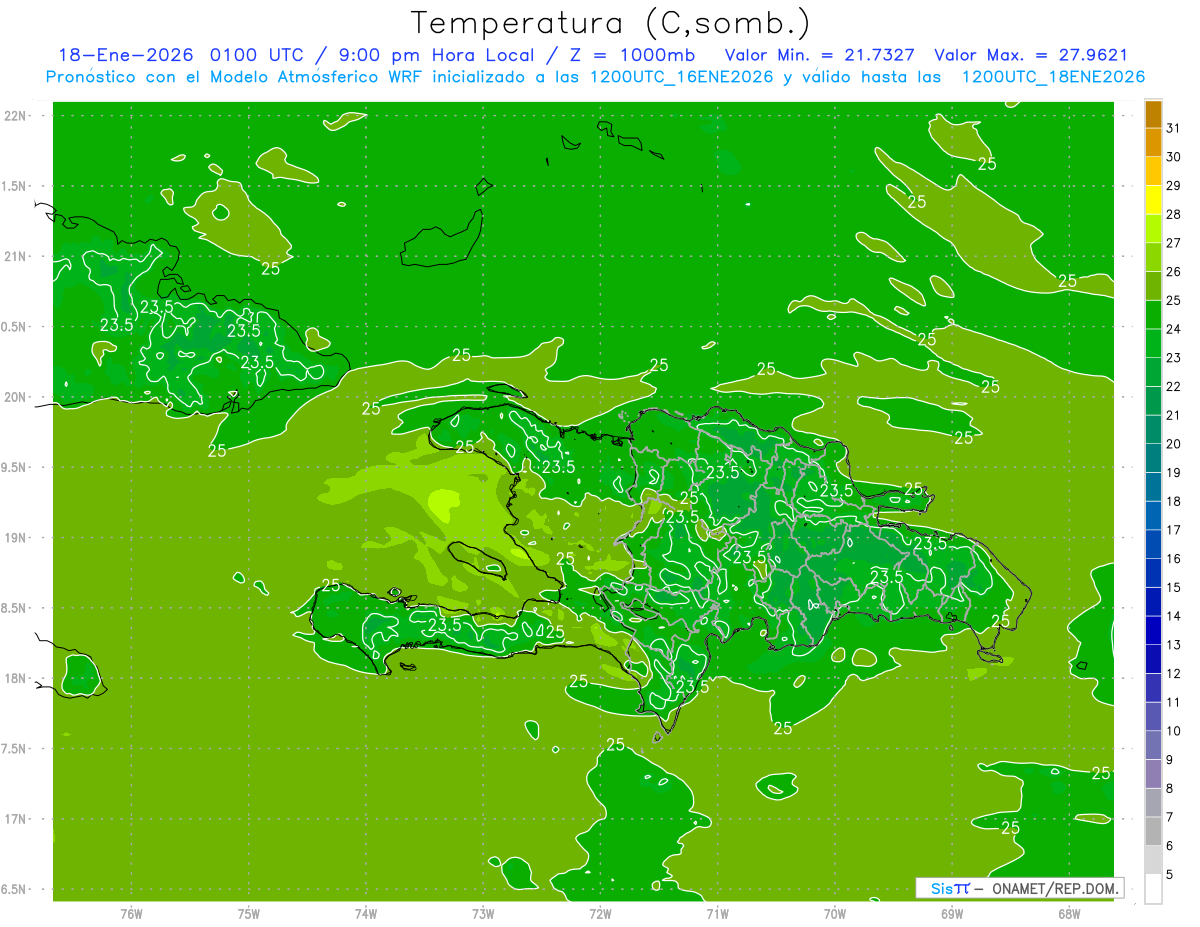Click the title "Temperatura (C,somb.)"
Image resolution: width=1200 pixels, height=927 pixels.
pos(611,23)
